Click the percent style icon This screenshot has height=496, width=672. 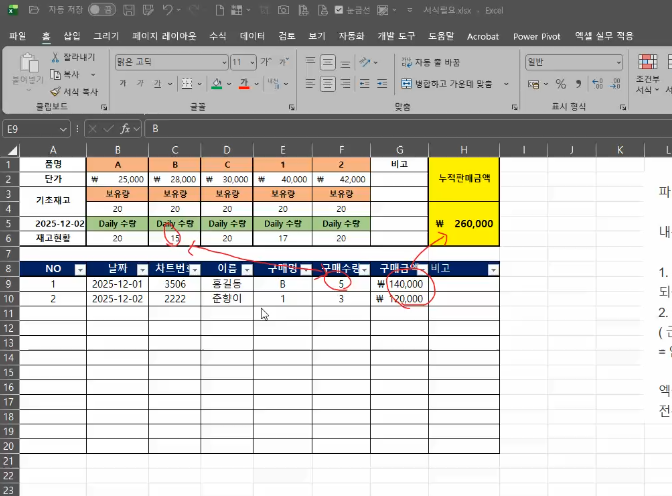click(560, 84)
